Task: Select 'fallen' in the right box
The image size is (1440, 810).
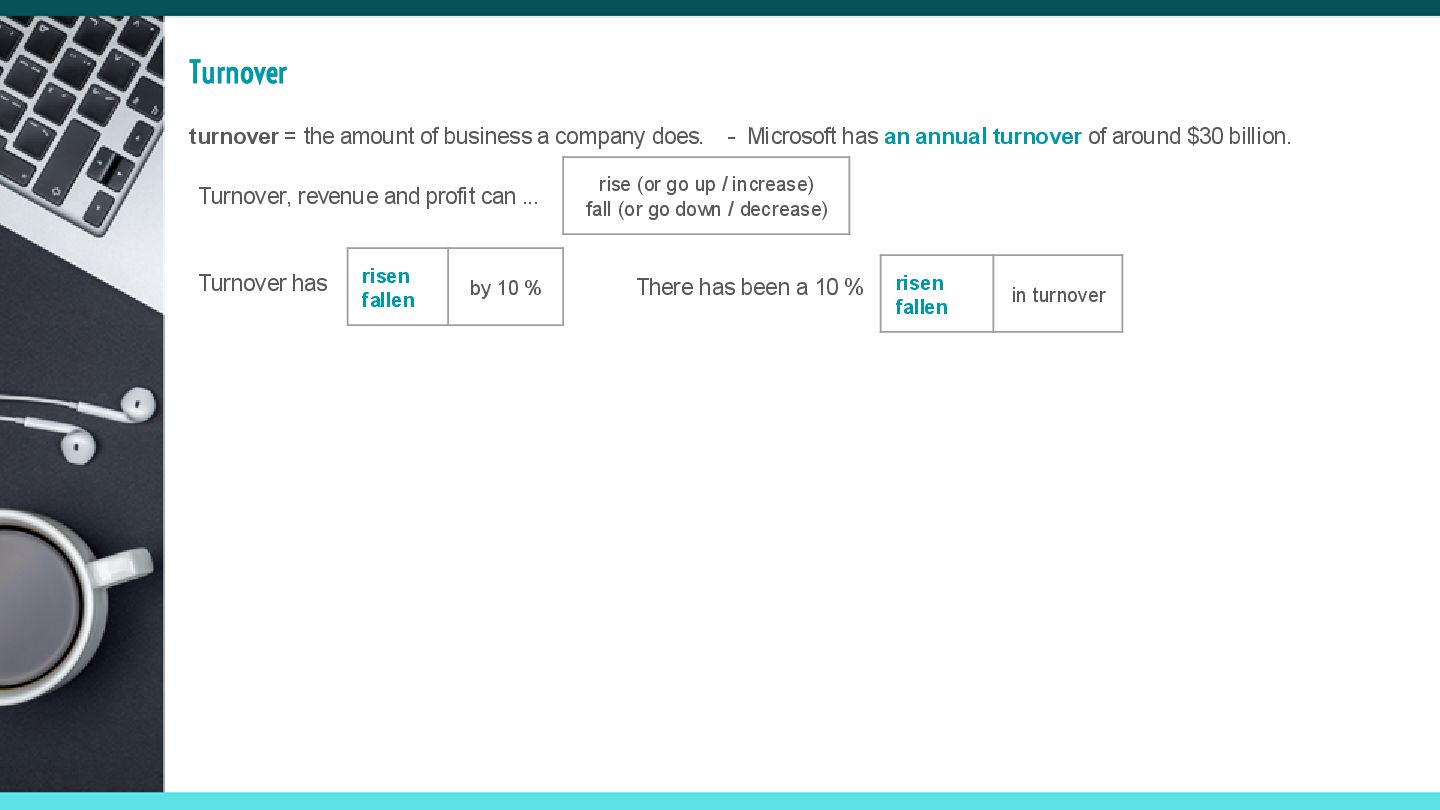Action: point(922,307)
